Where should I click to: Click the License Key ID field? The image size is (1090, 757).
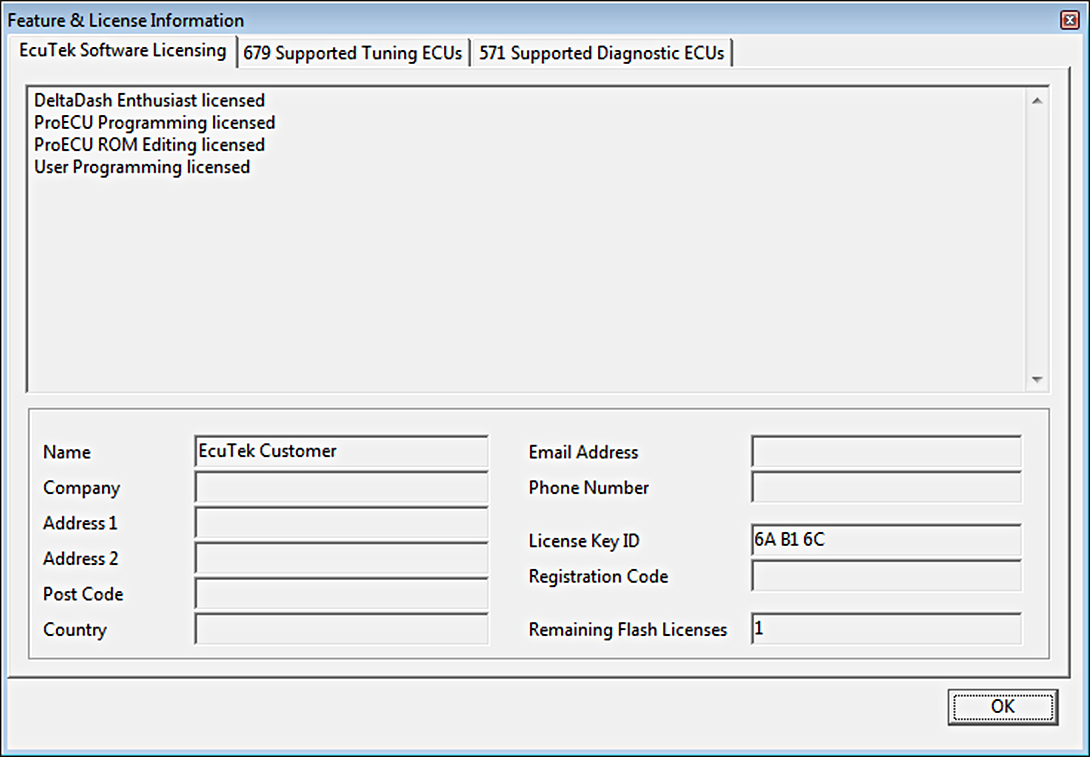click(x=886, y=541)
